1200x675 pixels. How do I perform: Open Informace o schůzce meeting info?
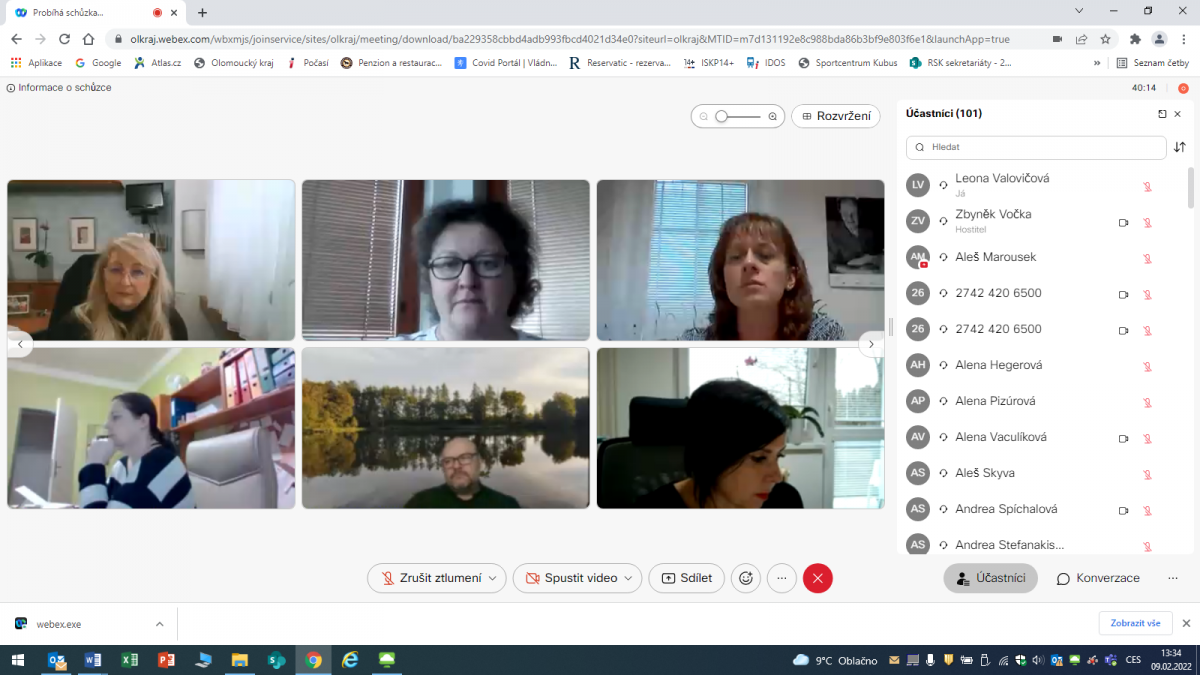point(60,88)
